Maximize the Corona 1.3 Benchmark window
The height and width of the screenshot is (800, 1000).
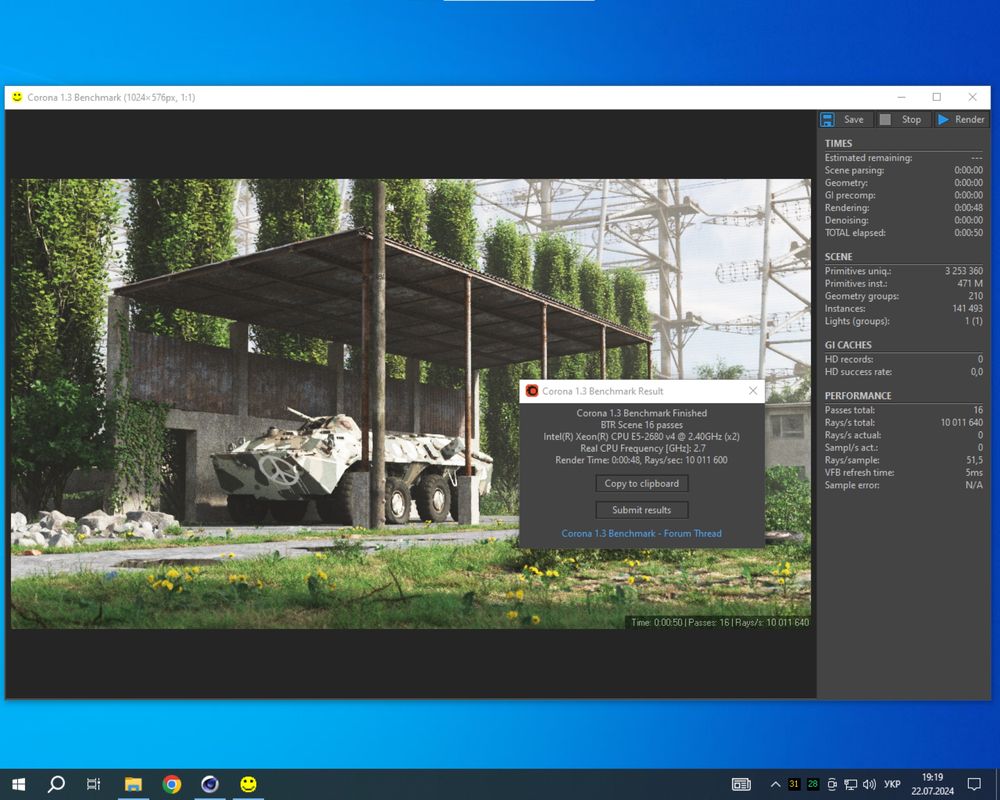pos(936,97)
